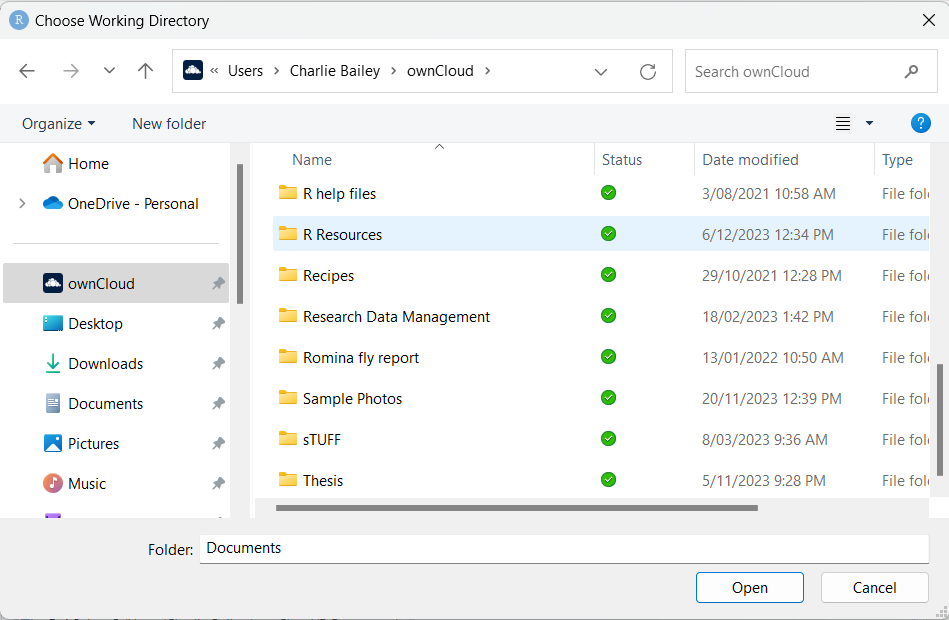The image size is (949, 620).
Task: Select Pictures in the navigation pane
Action: point(93,444)
